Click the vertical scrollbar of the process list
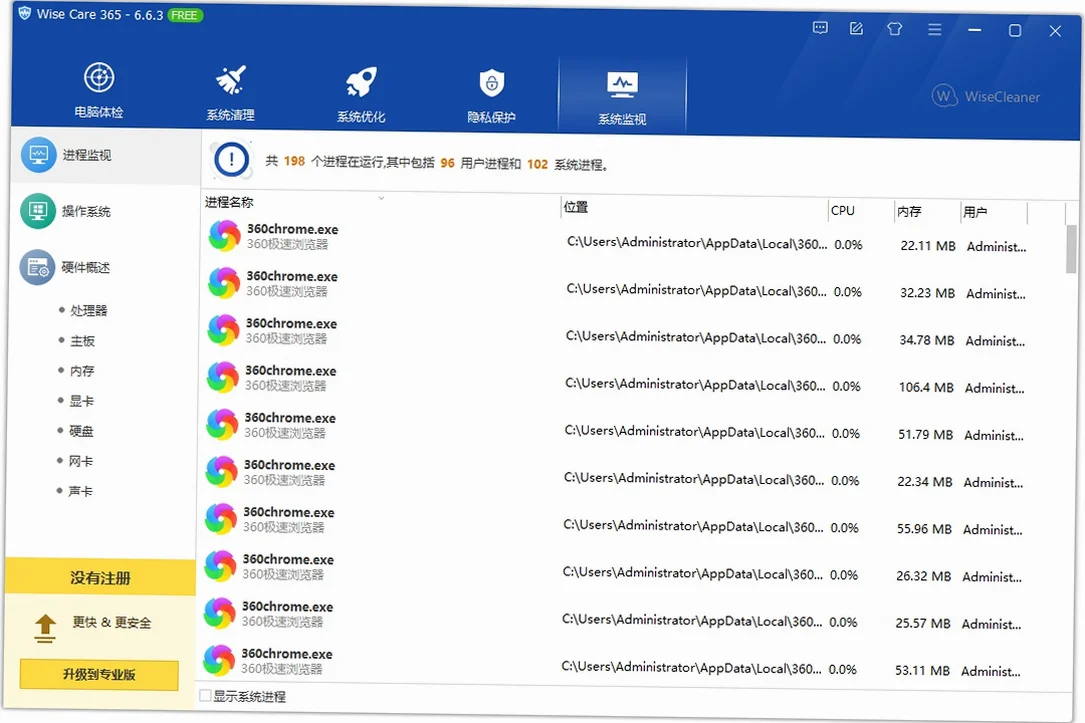 [x=1070, y=249]
